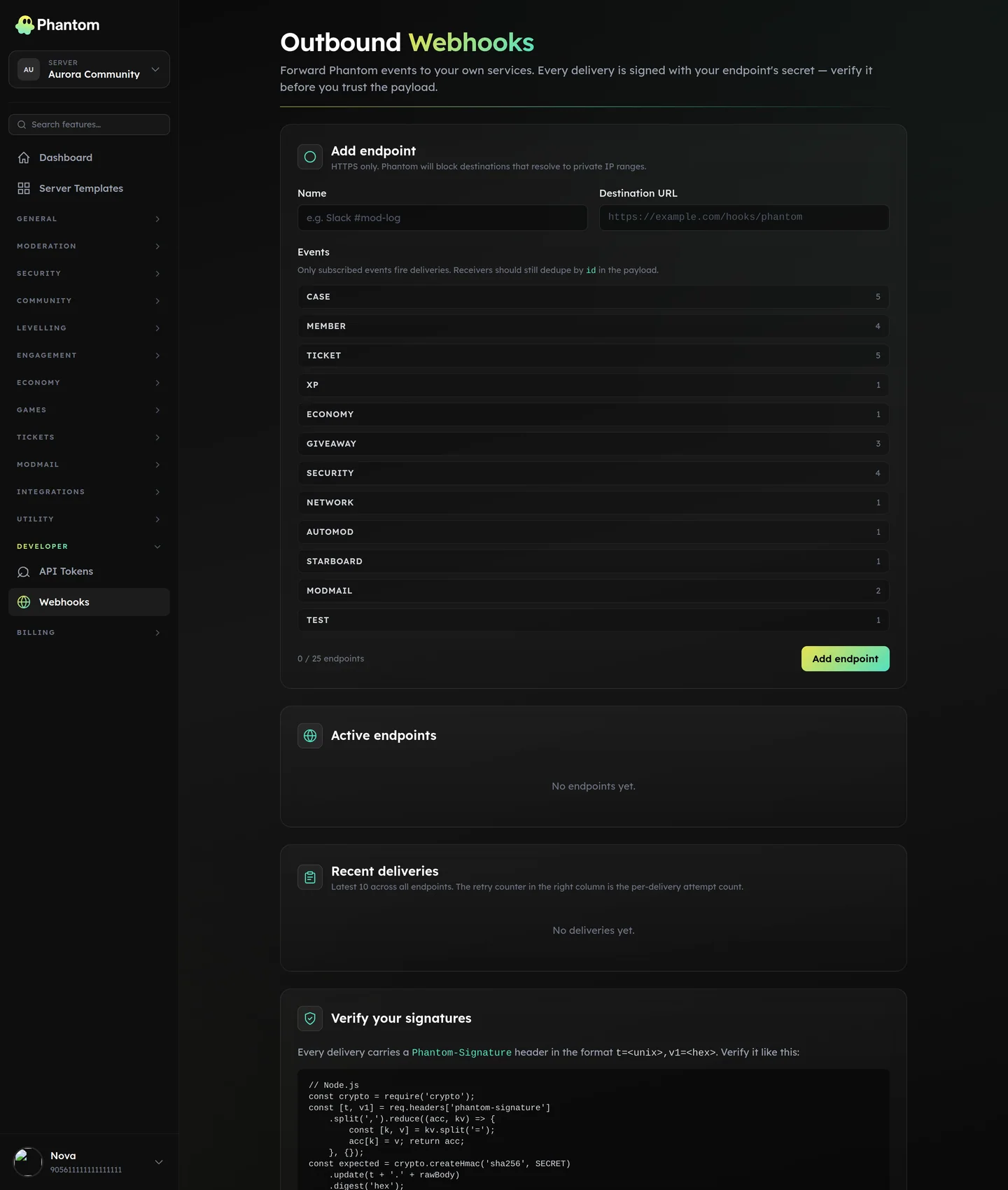Click the Webhooks globe icon in sidebar
Image resolution: width=1008 pixels, height=1190 pixels.
tap(24, 602)
